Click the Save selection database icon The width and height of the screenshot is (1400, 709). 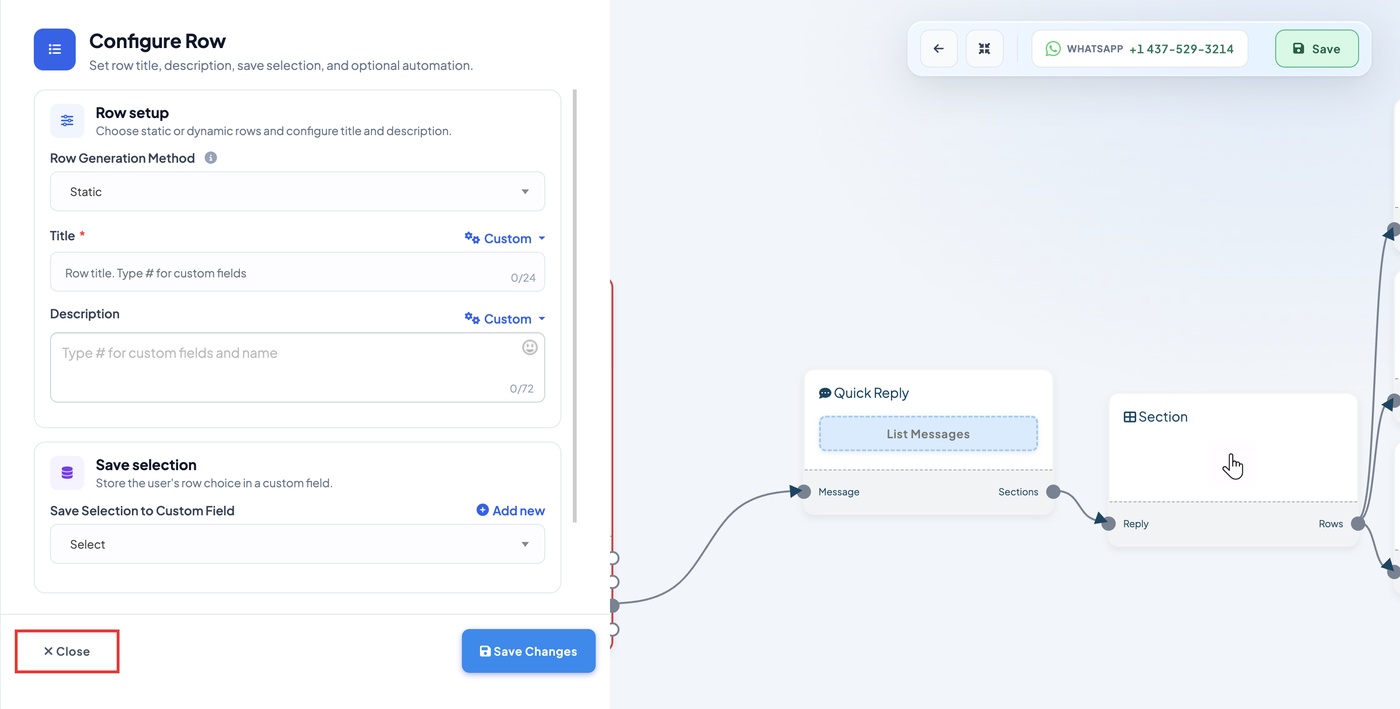click(67, 473)
